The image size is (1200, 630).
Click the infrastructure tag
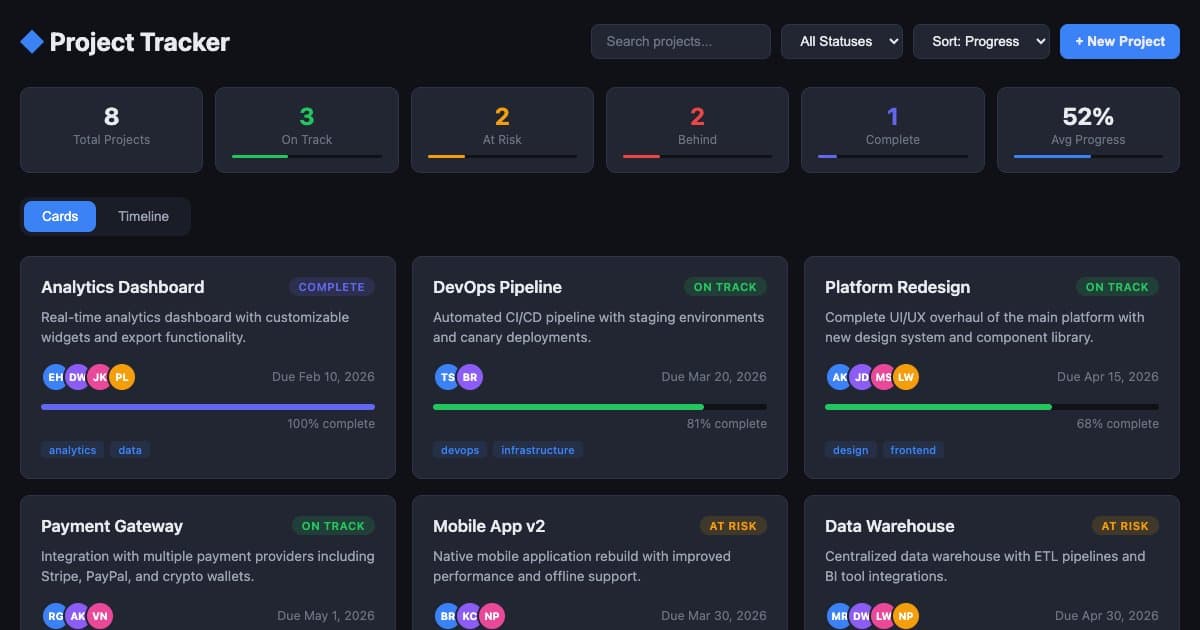538,450
